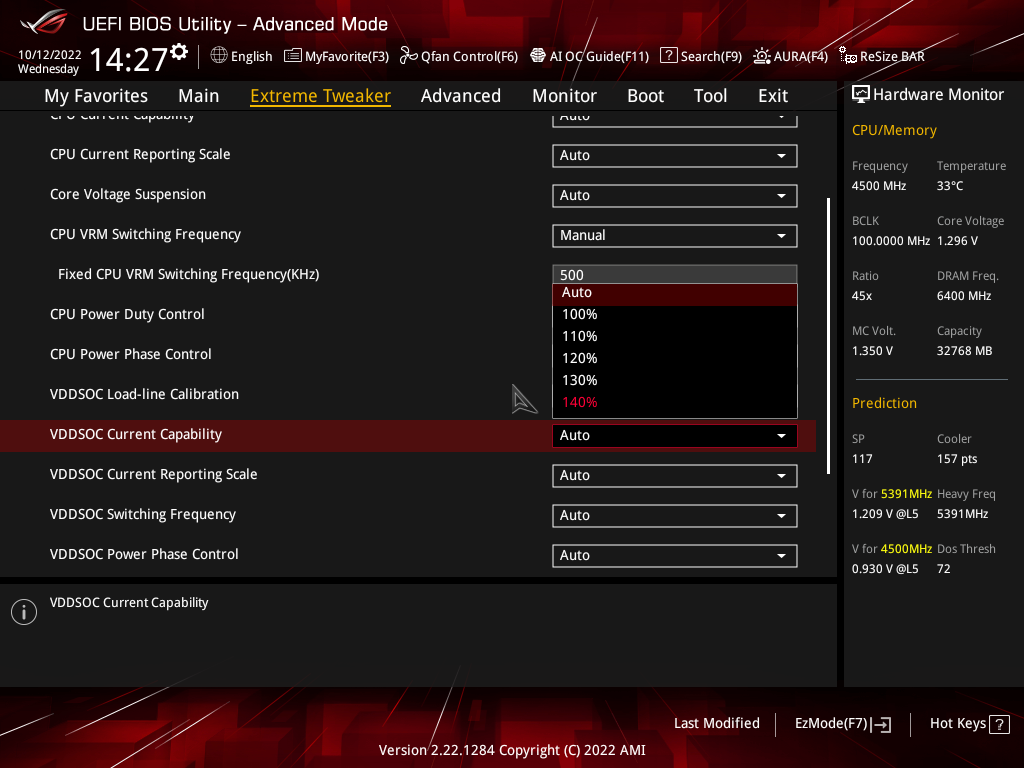
Task: Click the Fixed CPU VRM Frequency 500 field
Action: pyautogui.click(x=675, y=274)
